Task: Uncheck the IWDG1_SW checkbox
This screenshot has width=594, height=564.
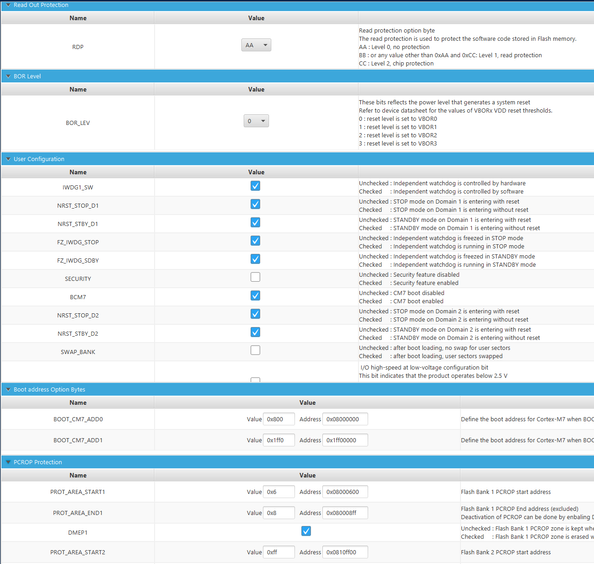Action: (255, 186)
